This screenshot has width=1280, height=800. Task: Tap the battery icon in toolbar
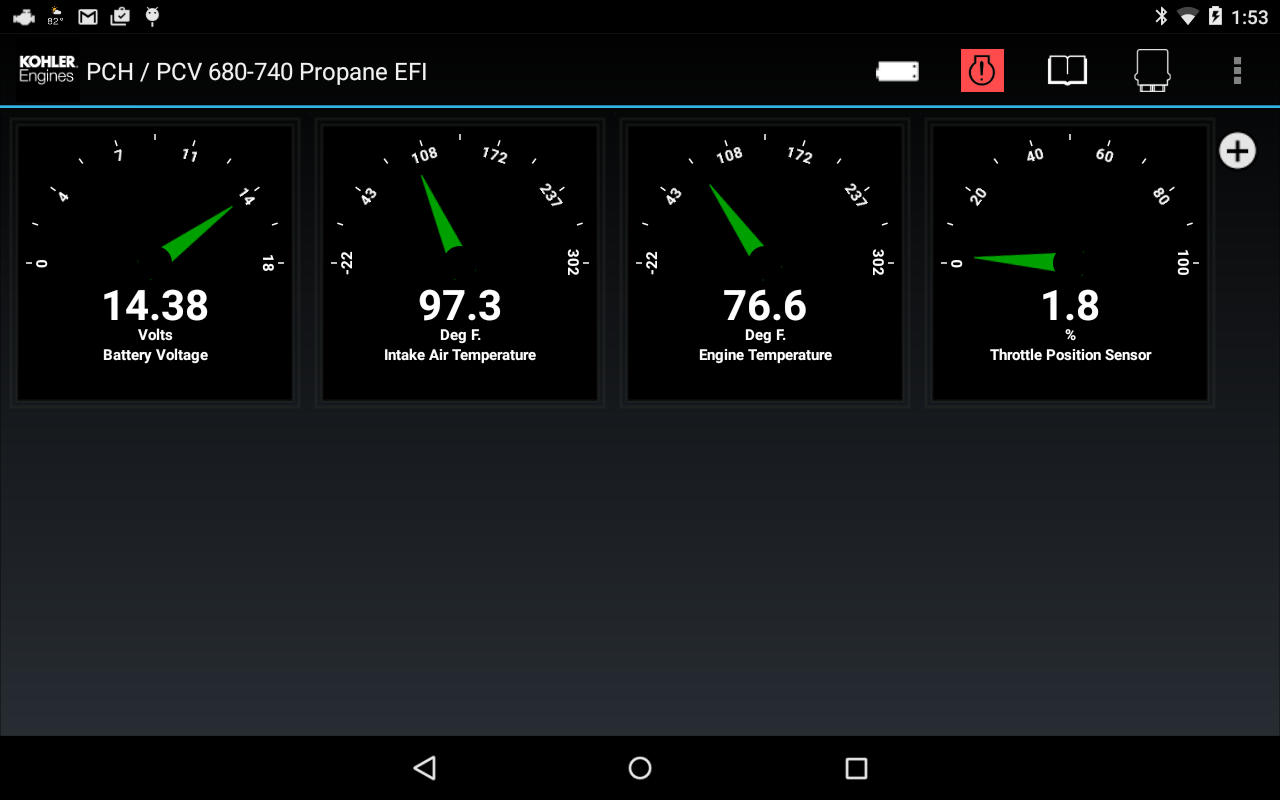897,71
